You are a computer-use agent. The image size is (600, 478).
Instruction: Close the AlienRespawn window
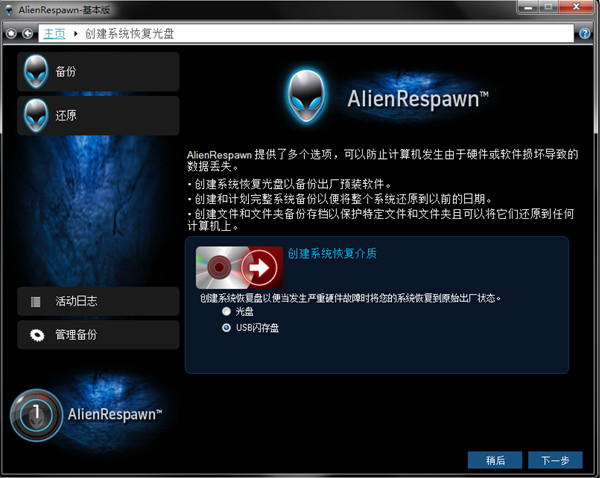576,7
